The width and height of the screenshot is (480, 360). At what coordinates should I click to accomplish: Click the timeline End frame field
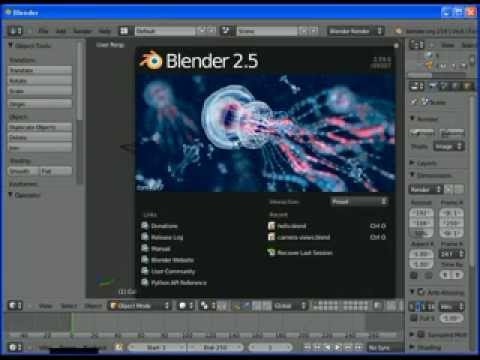pyautogui.click(x=215, y=347)
